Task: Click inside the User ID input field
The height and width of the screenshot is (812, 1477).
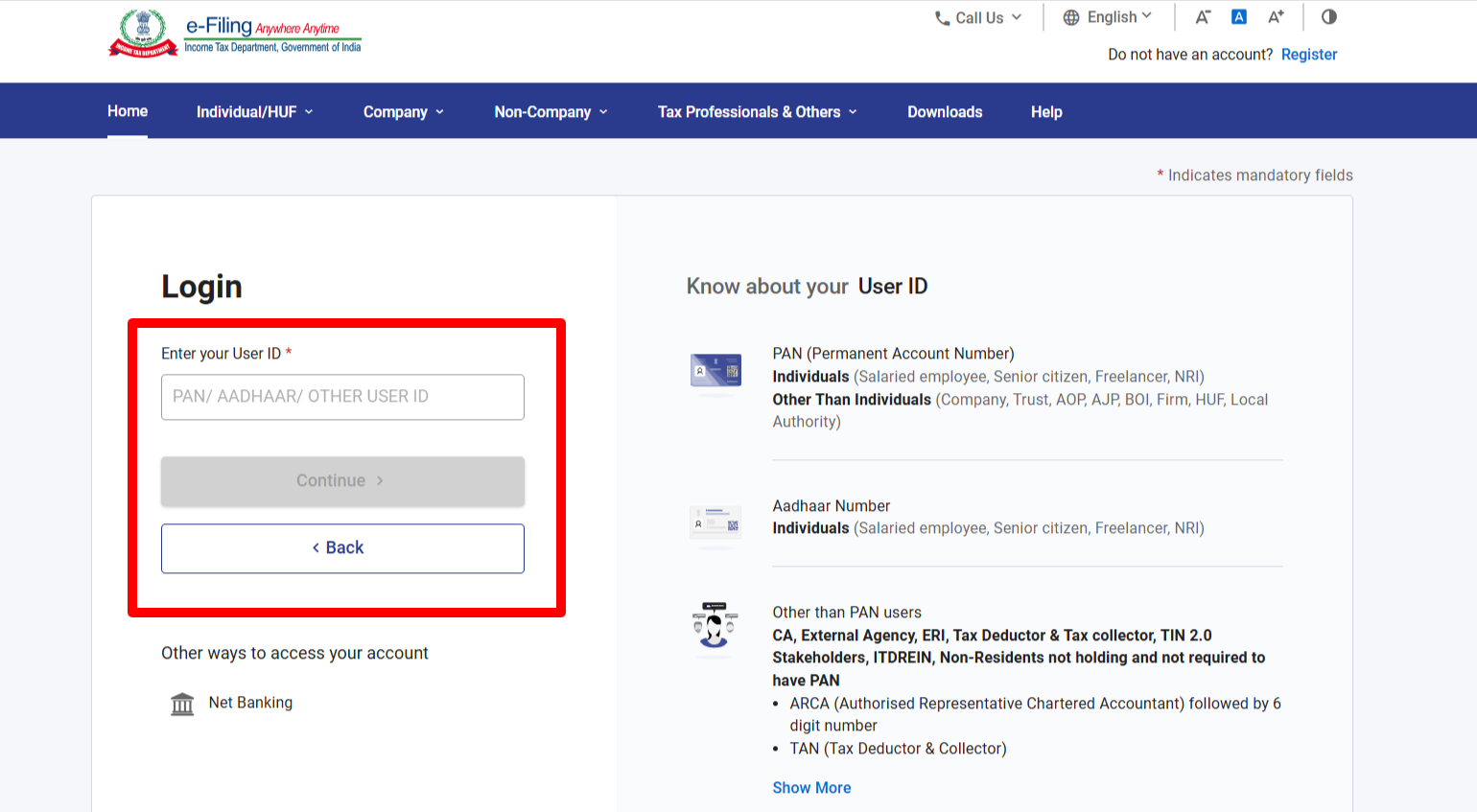Action: [342, 397]
